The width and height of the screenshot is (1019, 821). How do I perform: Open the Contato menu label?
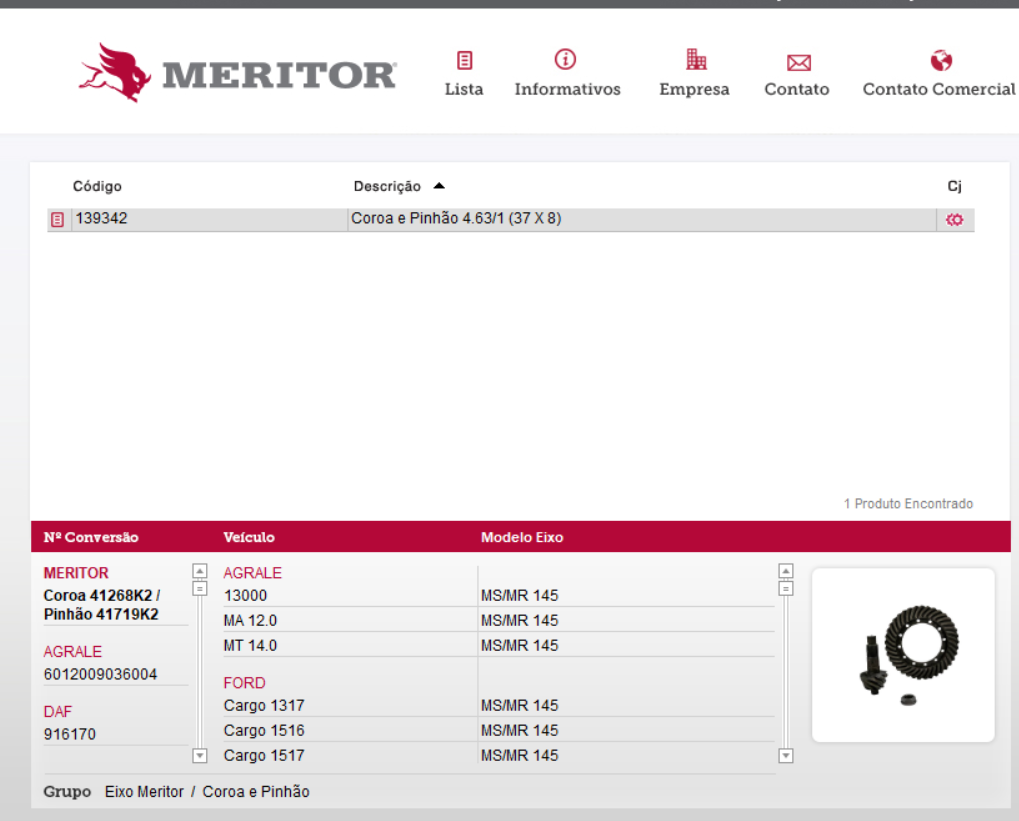pos(797,89)
